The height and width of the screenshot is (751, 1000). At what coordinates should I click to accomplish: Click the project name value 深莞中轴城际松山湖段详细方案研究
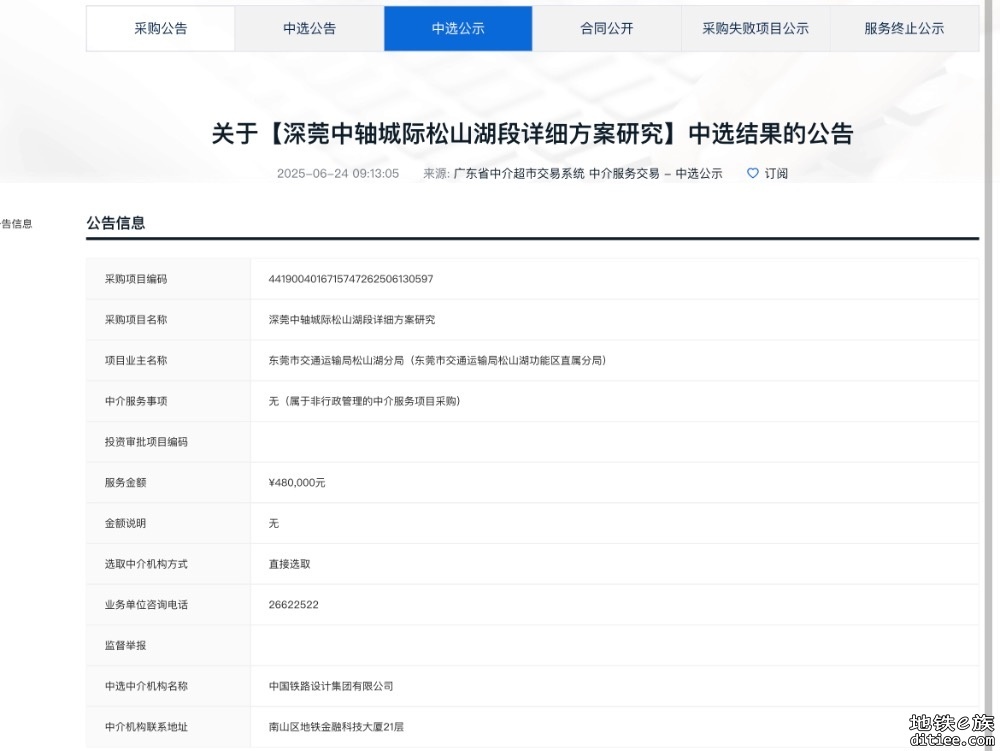point(351,319)
